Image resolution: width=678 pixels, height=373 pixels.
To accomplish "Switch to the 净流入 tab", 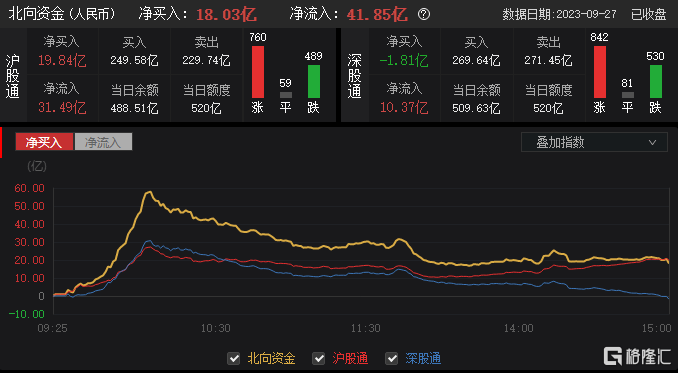I will pyautogui.click(x=103, y=142).
